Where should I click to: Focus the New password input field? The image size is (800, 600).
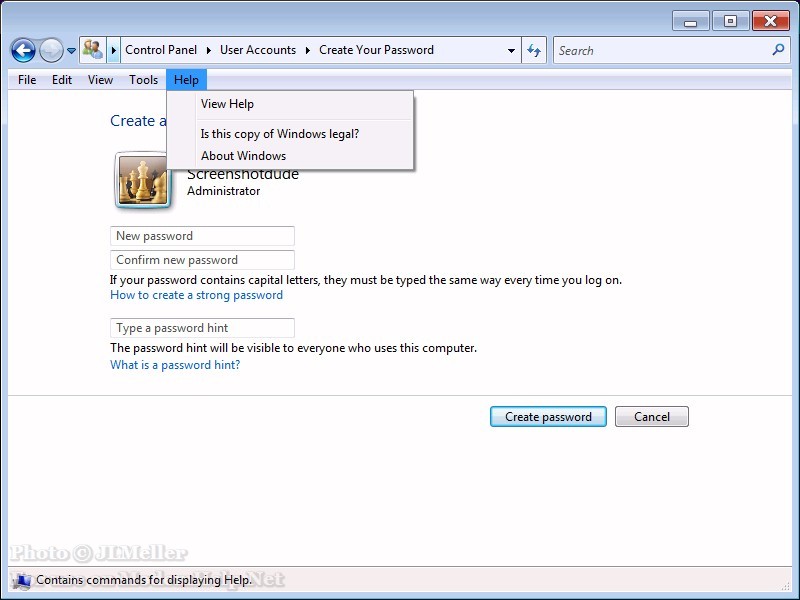pyautogui.click(x=202, y=236)
